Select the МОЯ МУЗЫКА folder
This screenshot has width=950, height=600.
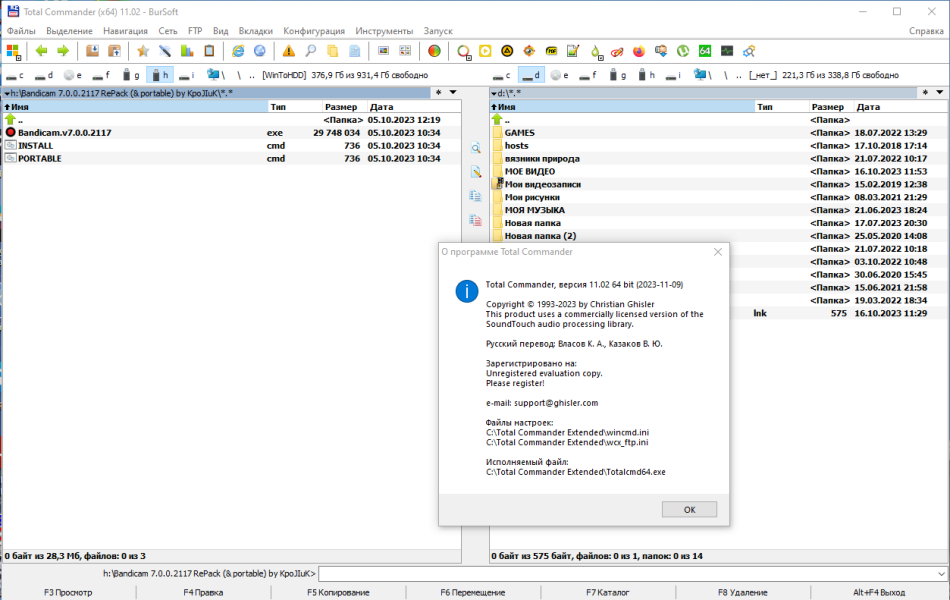(719, 210)
